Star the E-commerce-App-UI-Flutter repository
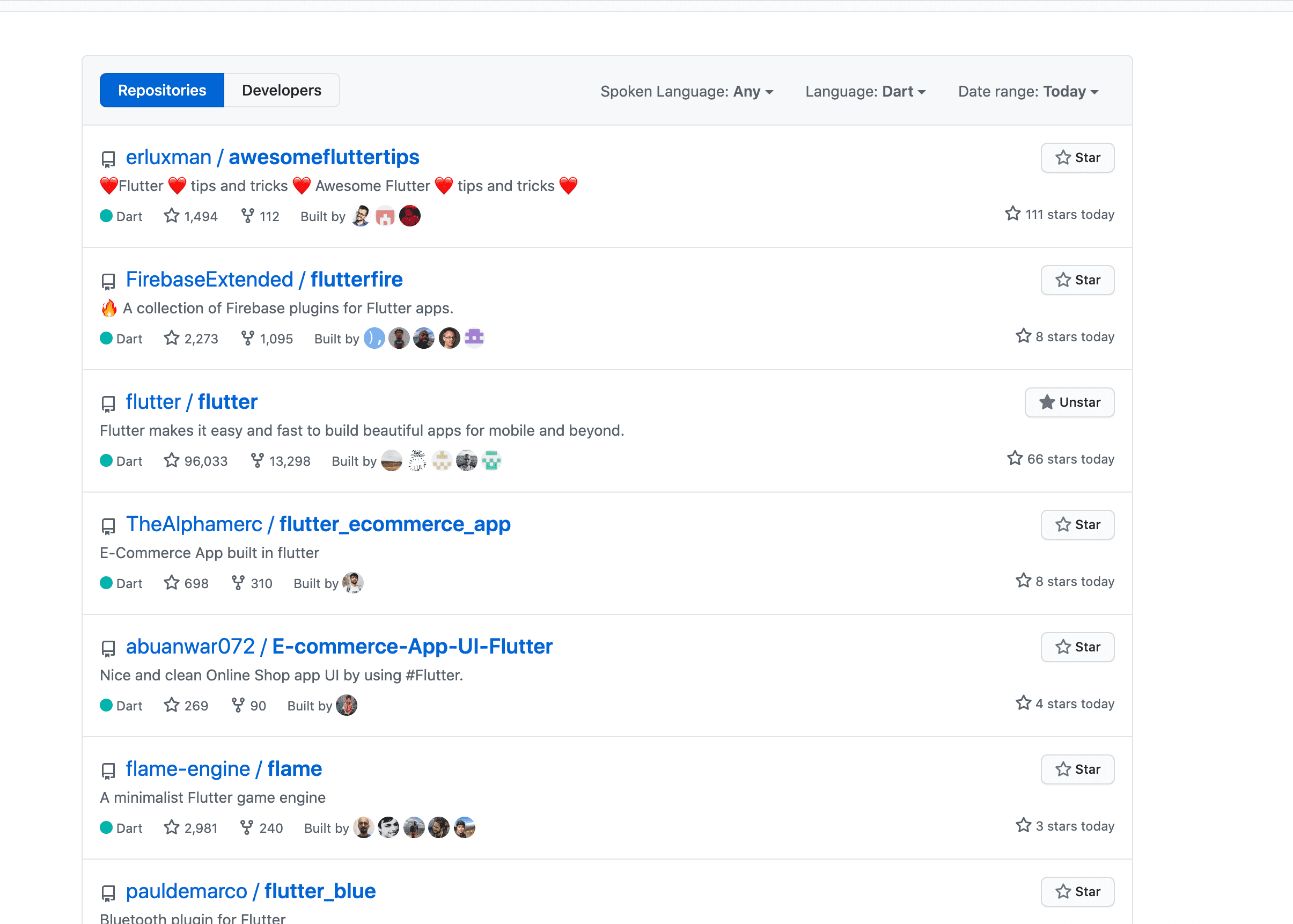 pyautogui.click(x=1077, y=647)
